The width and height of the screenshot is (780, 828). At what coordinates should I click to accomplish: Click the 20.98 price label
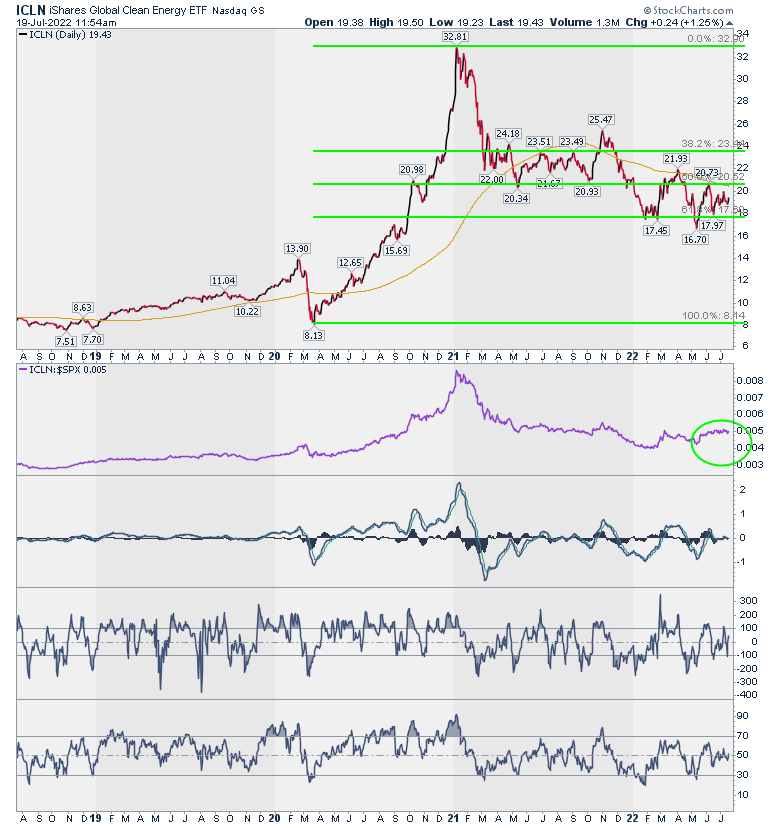412,170
